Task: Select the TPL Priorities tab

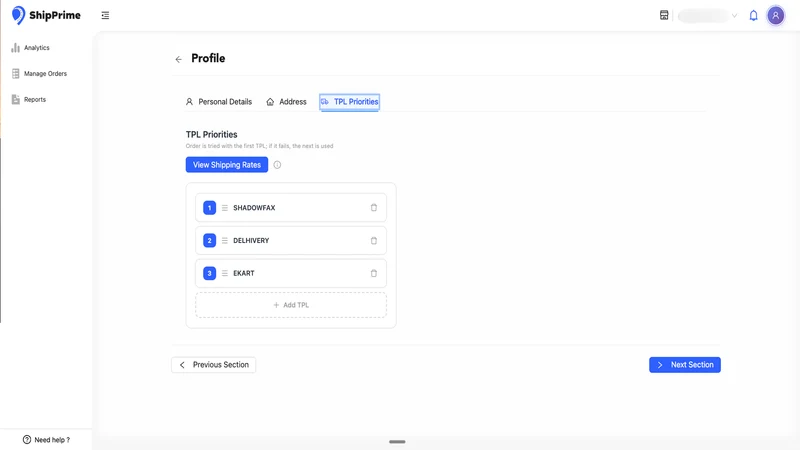Action: (349, 102)
